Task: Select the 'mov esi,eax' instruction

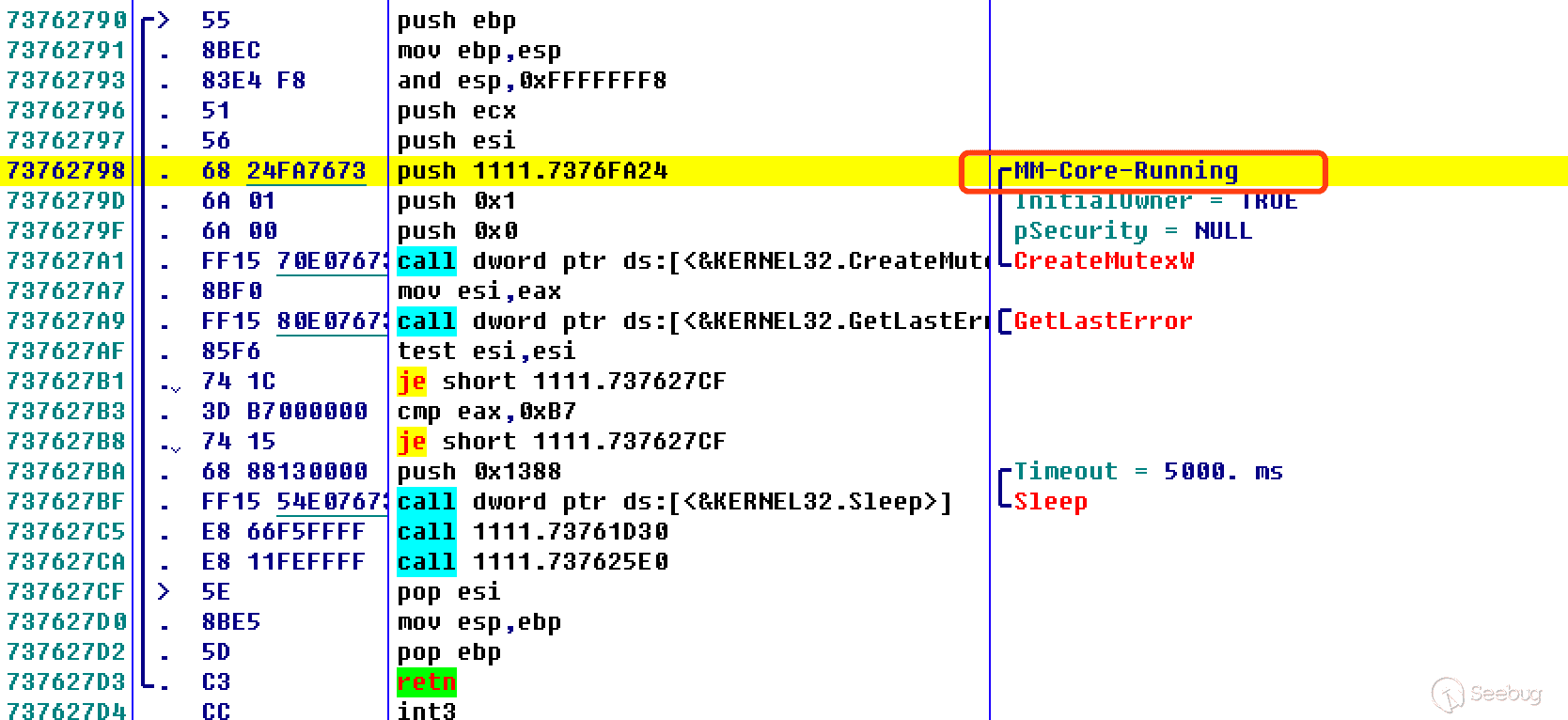Action: [x=479, y=290]
